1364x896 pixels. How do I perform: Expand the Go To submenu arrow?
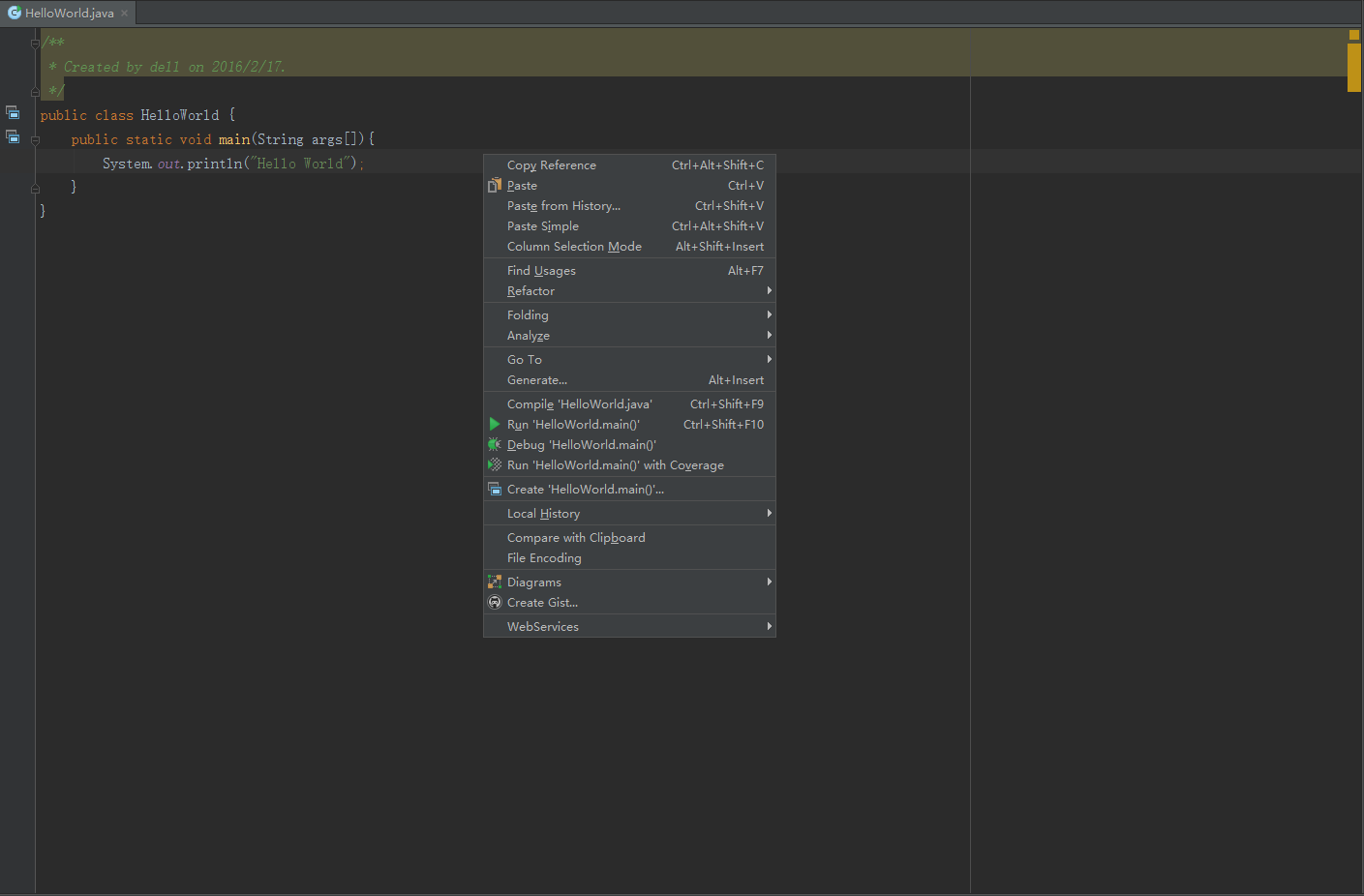pos(770,359)
